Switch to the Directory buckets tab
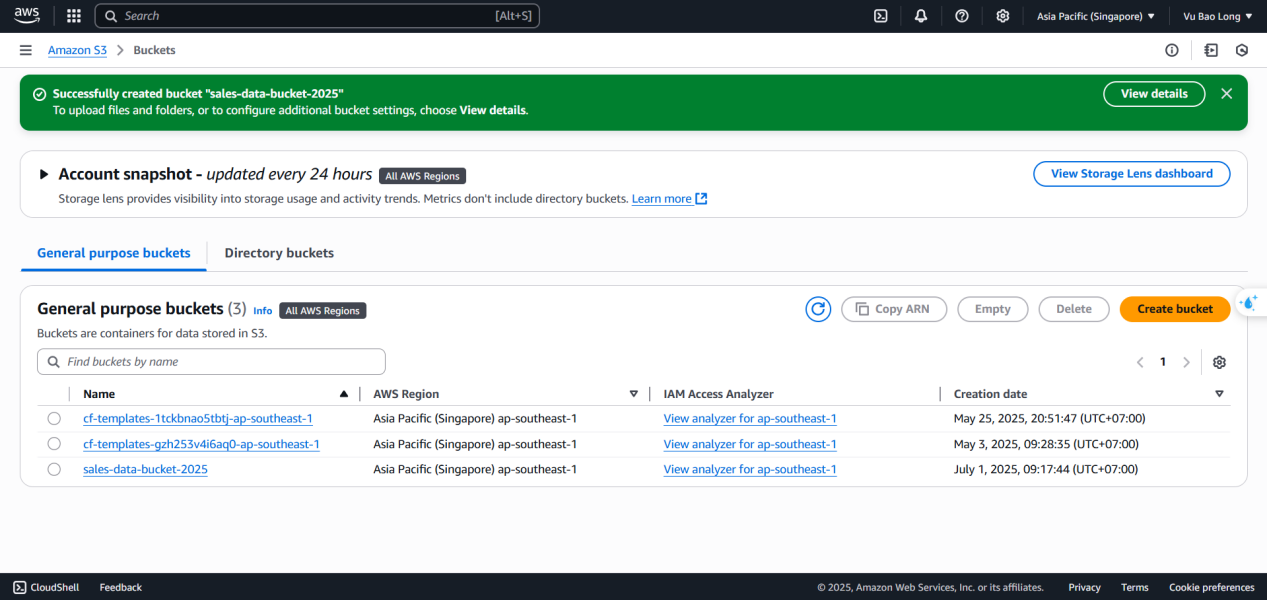 279,253
